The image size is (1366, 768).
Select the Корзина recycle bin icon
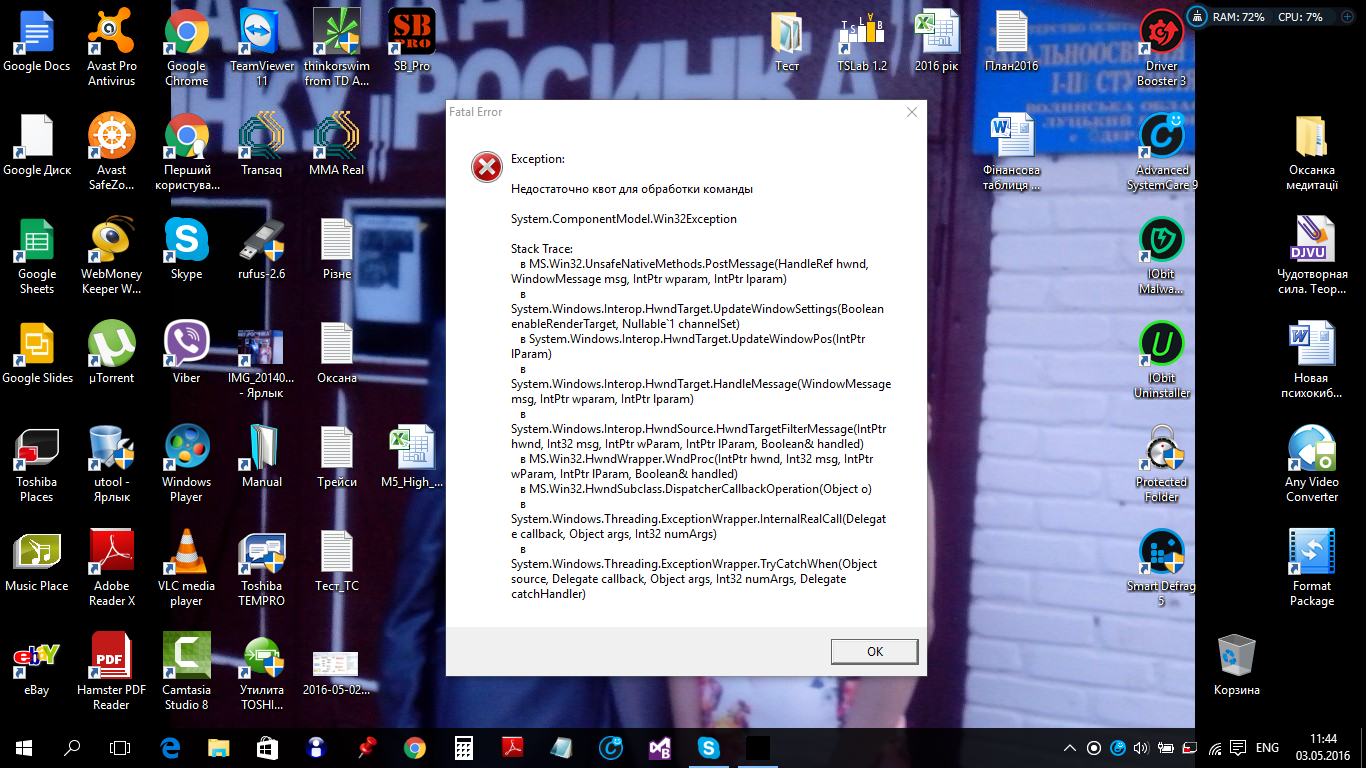(x=1237, y=664)
